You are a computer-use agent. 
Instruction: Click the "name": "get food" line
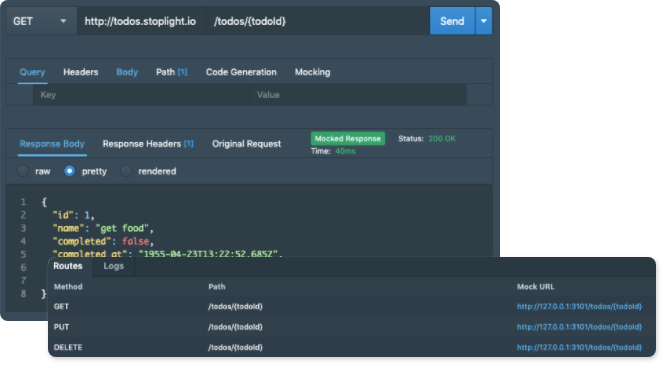103,228
